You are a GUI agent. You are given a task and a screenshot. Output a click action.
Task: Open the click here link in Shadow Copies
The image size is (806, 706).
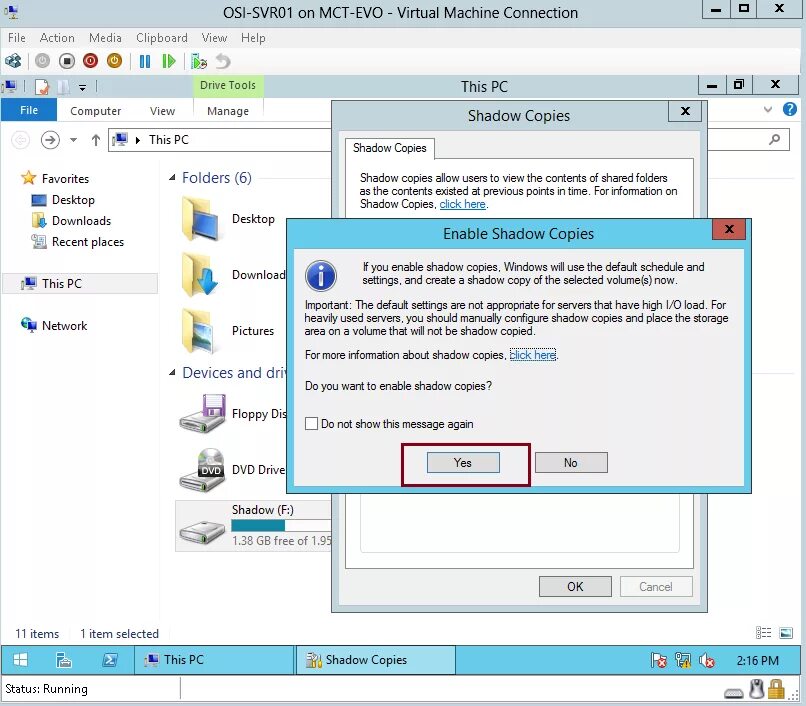(x=462, y=204)
